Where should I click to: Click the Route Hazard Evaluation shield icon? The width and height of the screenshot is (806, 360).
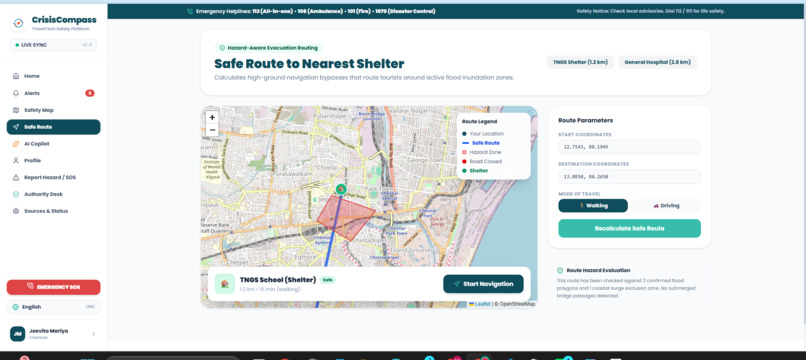[x=560, y=270]
